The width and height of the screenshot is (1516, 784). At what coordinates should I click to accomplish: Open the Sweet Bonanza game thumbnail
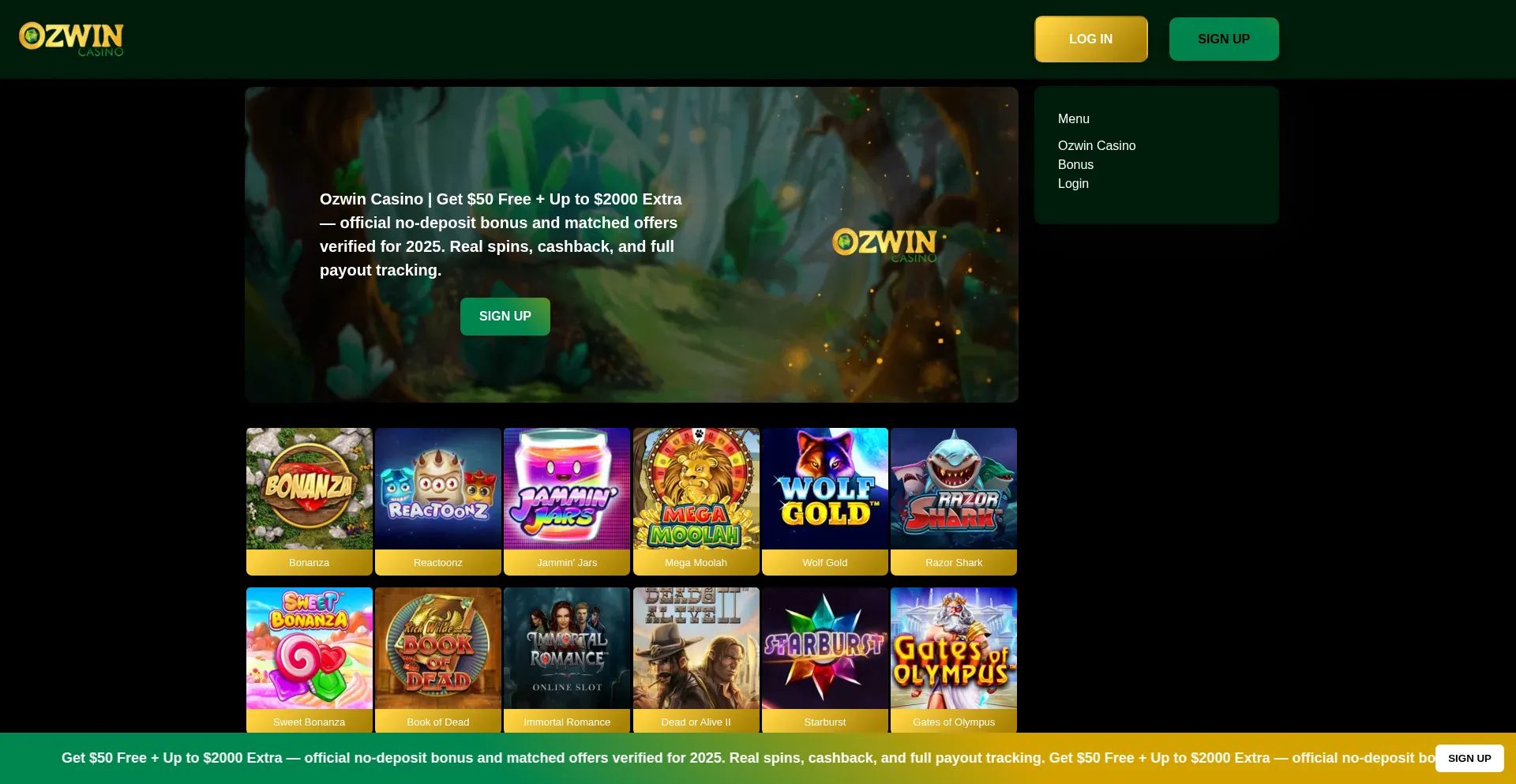(x=310, y=648)
